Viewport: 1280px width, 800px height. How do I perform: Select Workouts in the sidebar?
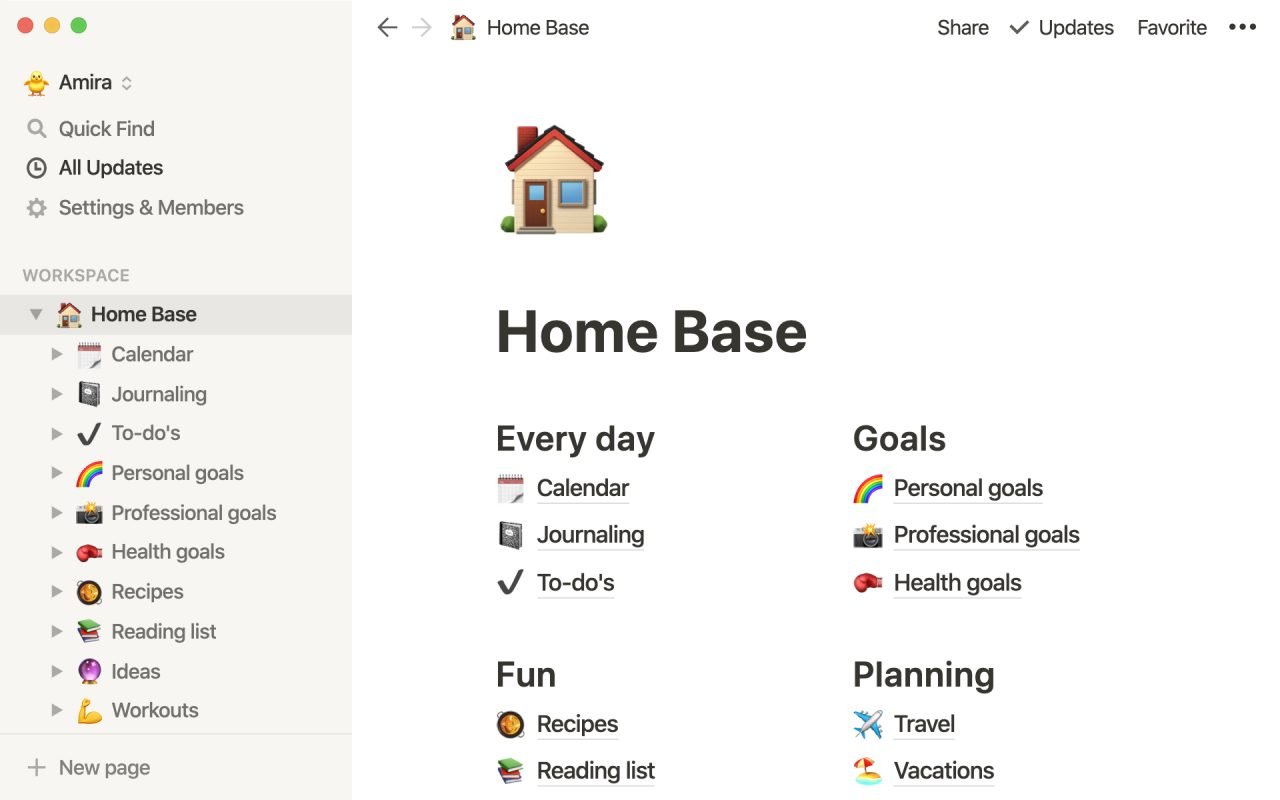tap(155, 711)
